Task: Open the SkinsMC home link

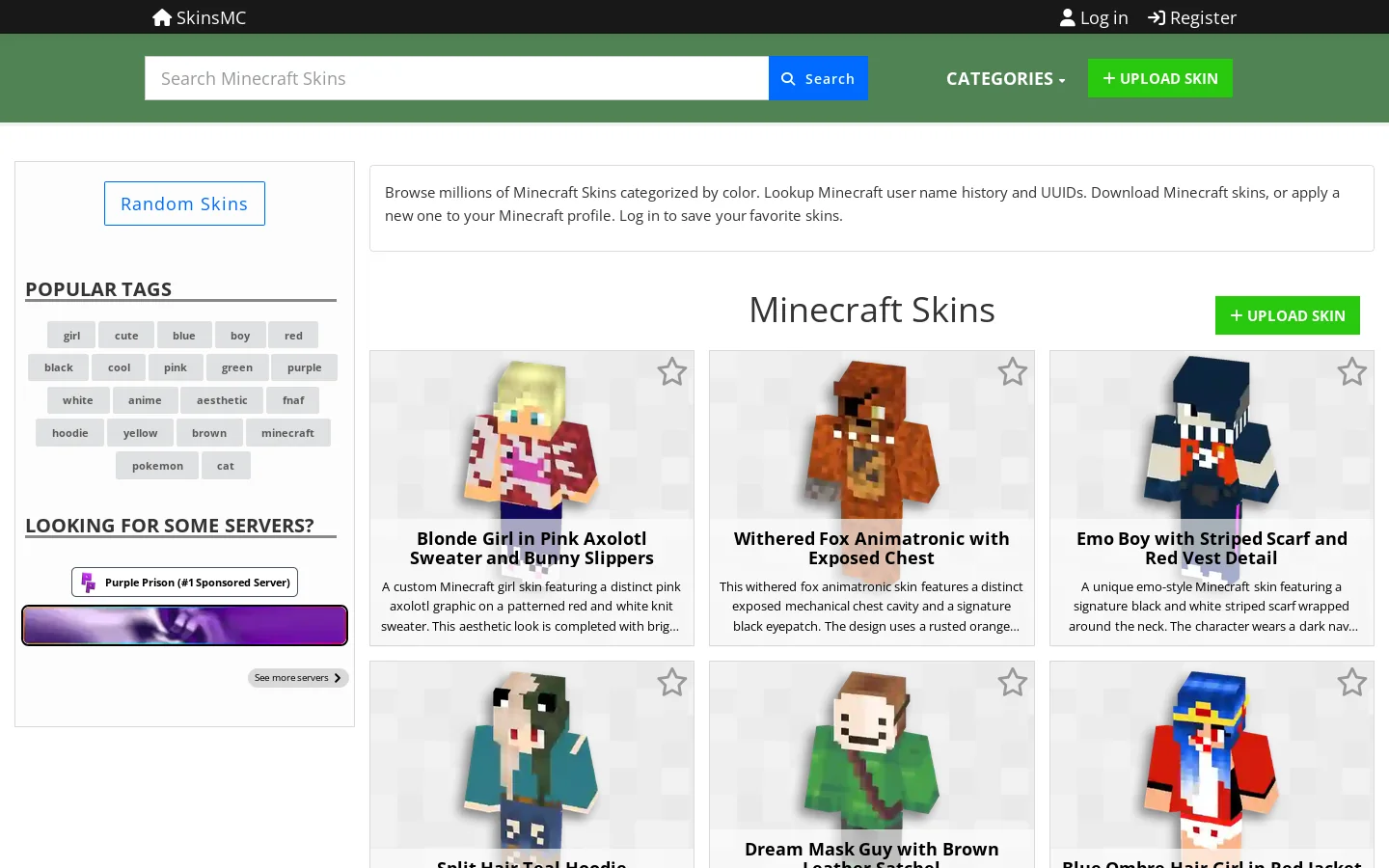Action: pos(200,17)
